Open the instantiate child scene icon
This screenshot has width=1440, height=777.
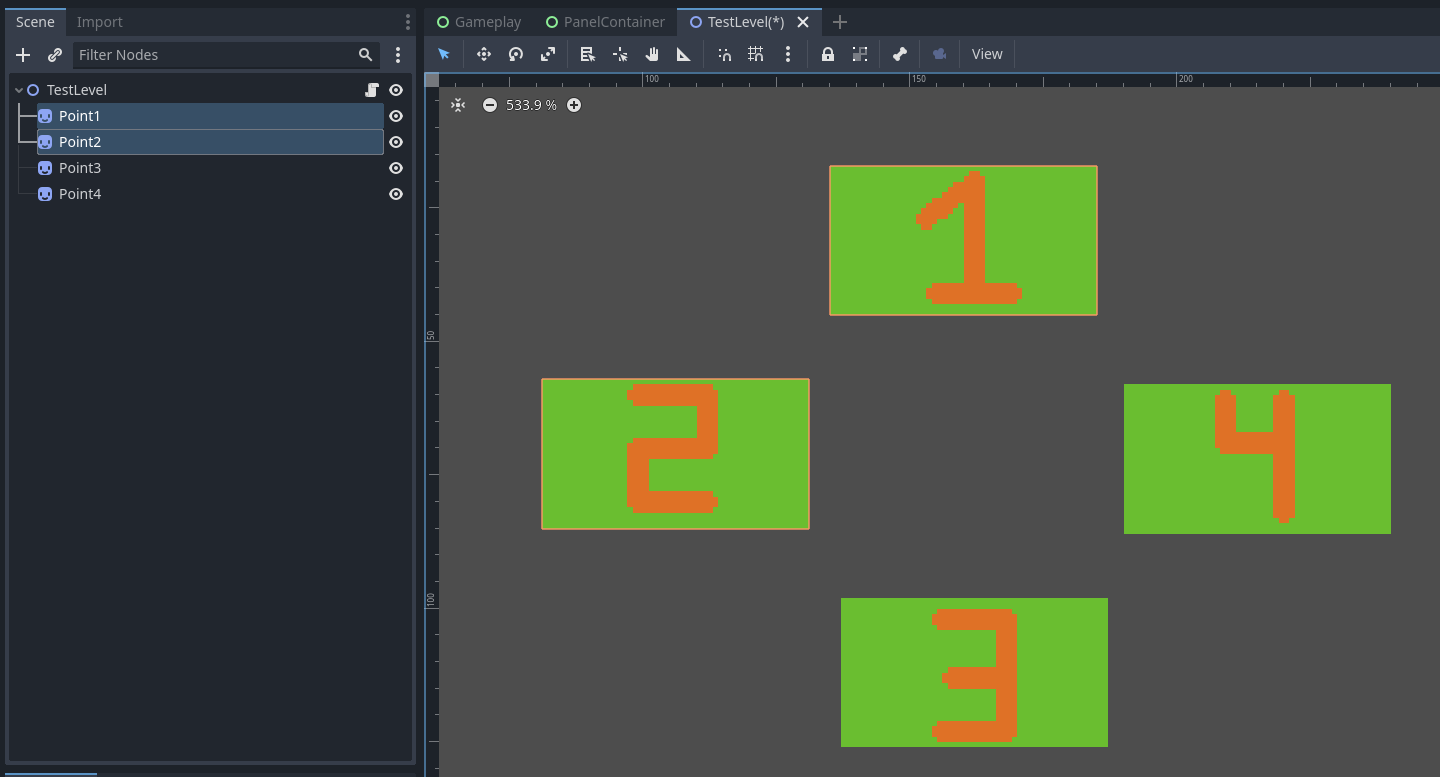click(x=55, y=55)
